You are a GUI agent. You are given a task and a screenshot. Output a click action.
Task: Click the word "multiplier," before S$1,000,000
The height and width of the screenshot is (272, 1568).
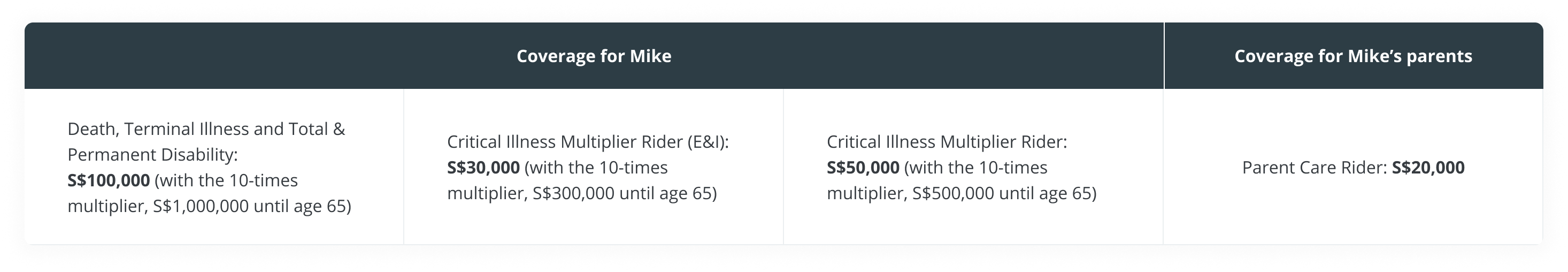pos(107,206)
